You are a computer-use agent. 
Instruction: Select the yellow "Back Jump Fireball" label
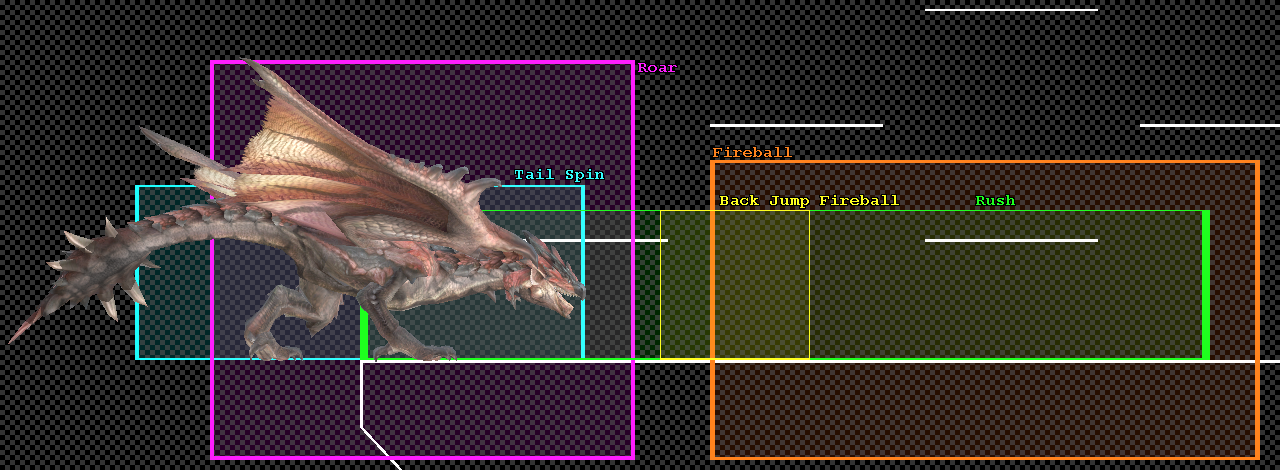point(808,201)
